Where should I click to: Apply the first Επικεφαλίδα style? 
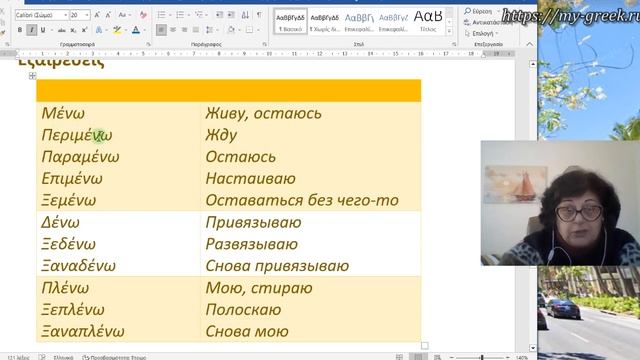pyautogui.click(x=359, y=22)
